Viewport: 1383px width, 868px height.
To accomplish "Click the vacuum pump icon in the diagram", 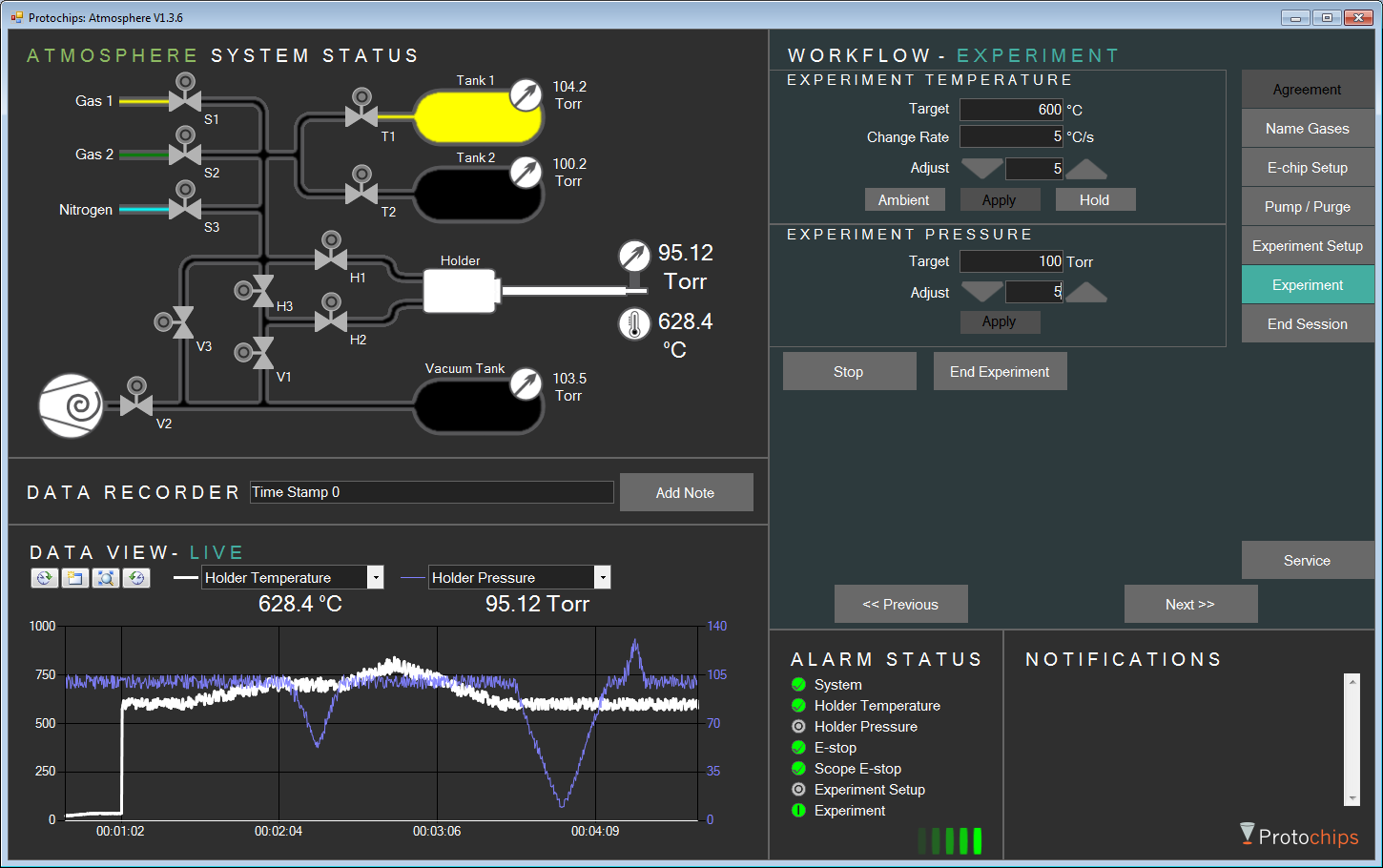I will pos(71,405).
